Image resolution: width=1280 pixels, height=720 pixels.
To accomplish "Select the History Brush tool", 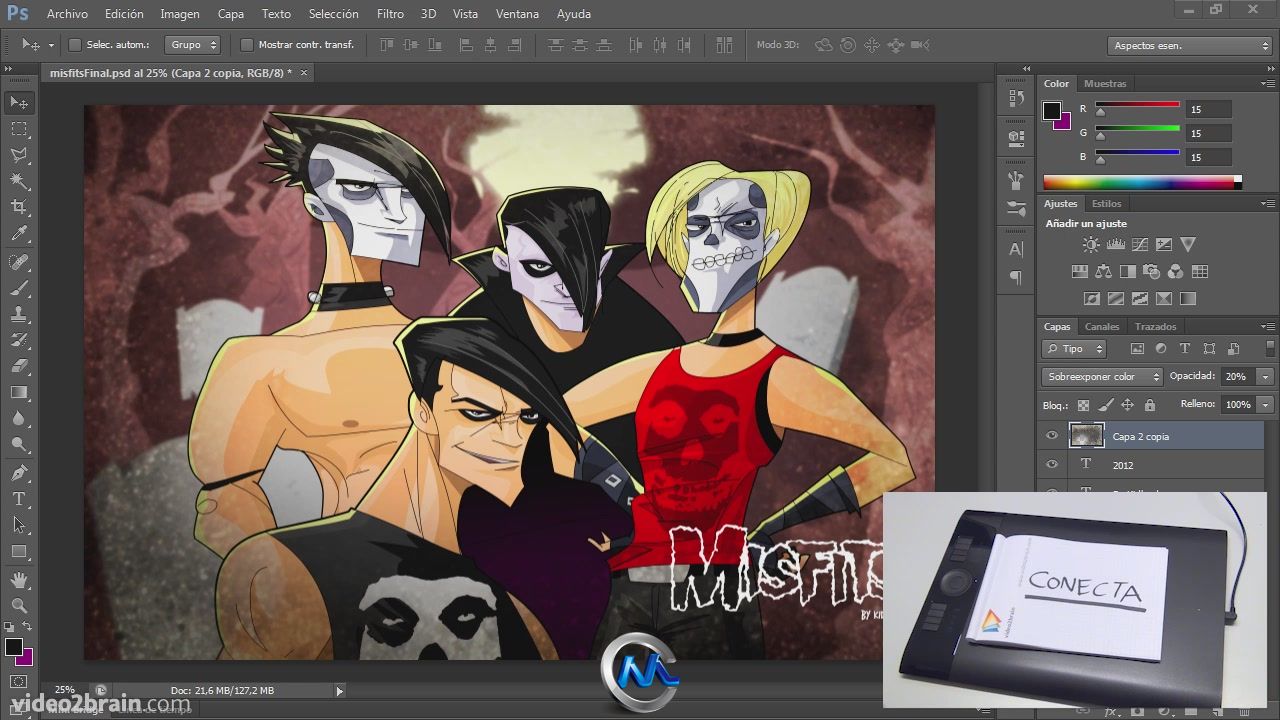I will coord(19,340).
